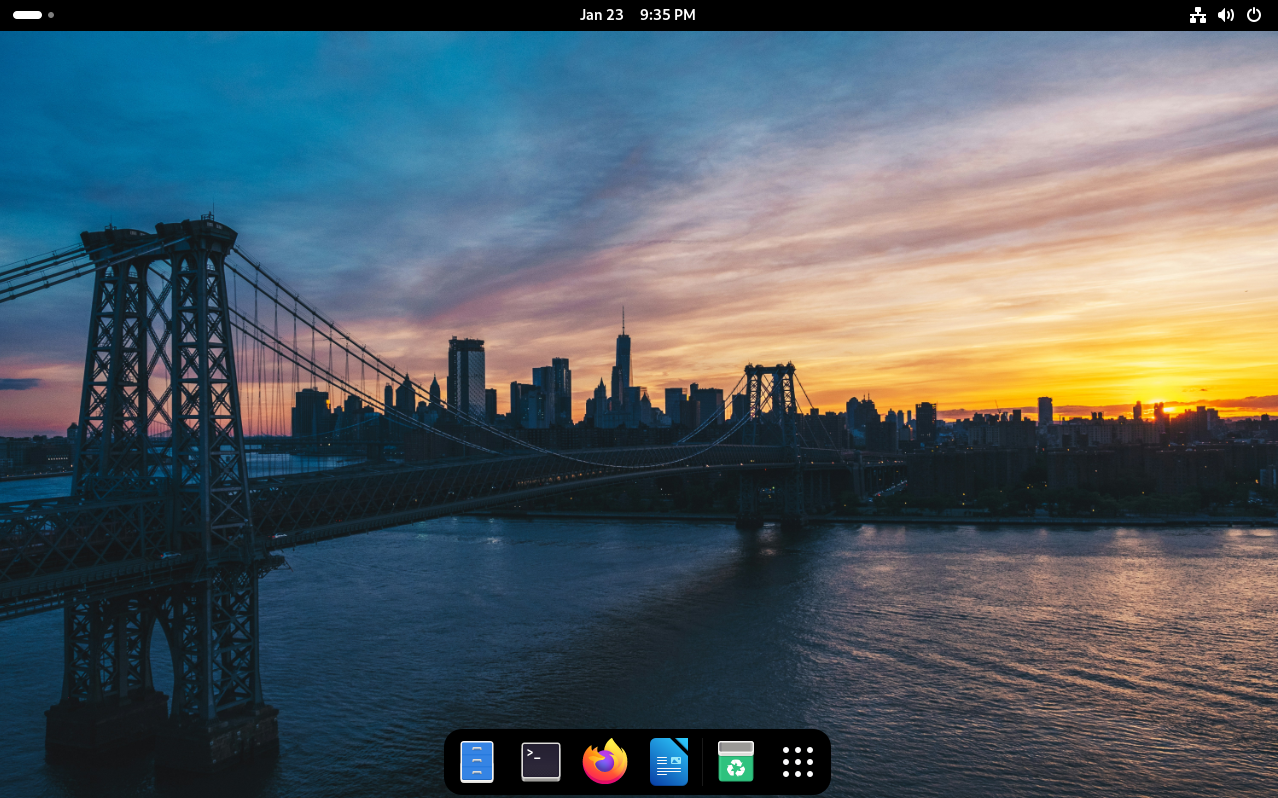Toggle the Activities overview pill
The image size is (1278, 798).
tap(25, 15)
